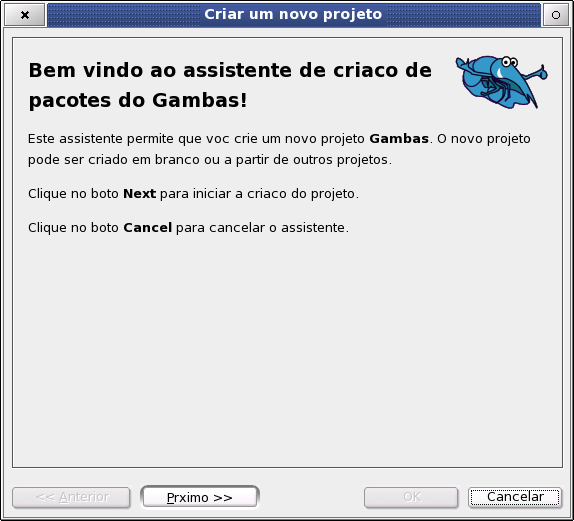Click the Gambas shrimp mascot image
The height and width of the screenshot is (521, 574).
point(501,82)
